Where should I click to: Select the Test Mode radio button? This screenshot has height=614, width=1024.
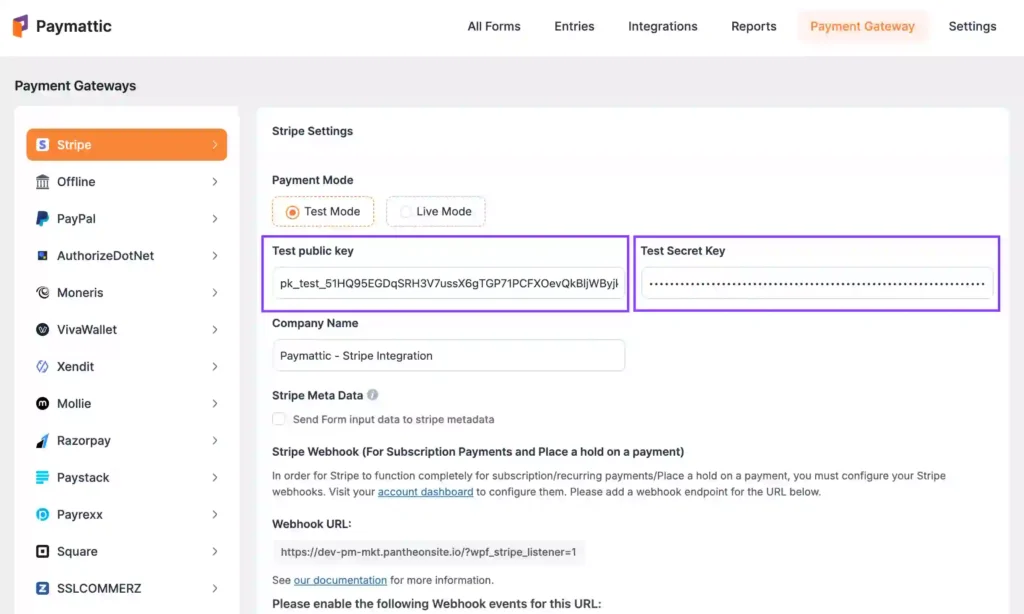pos(292,212)
